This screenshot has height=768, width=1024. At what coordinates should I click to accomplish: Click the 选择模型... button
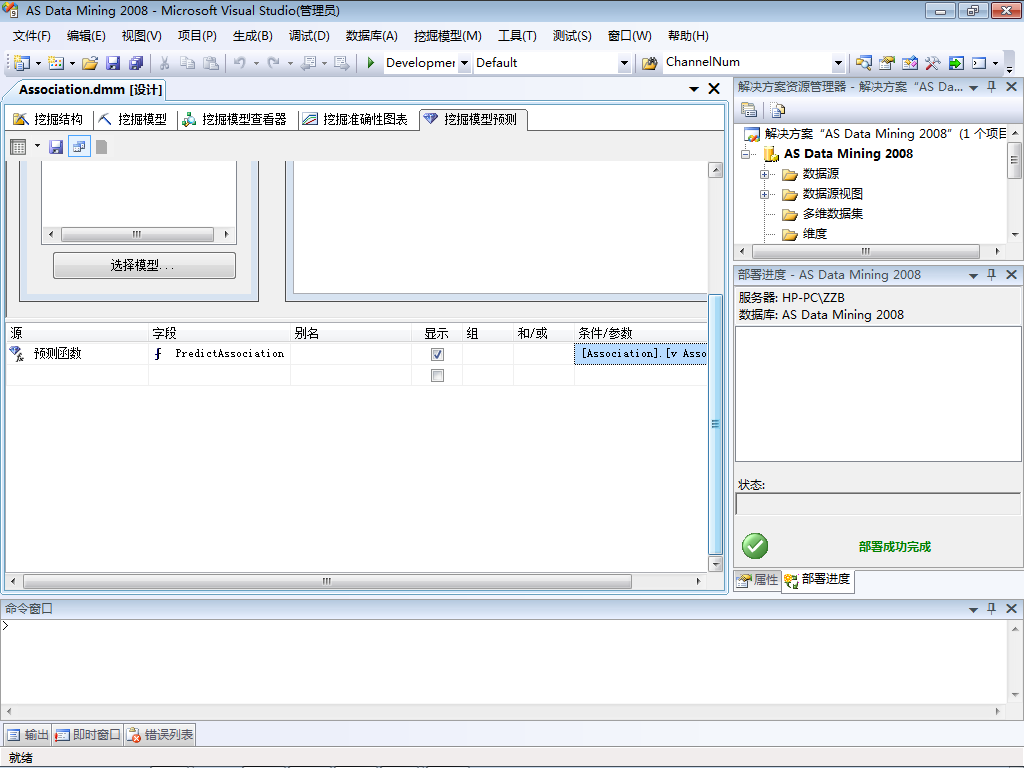point(144,265)
